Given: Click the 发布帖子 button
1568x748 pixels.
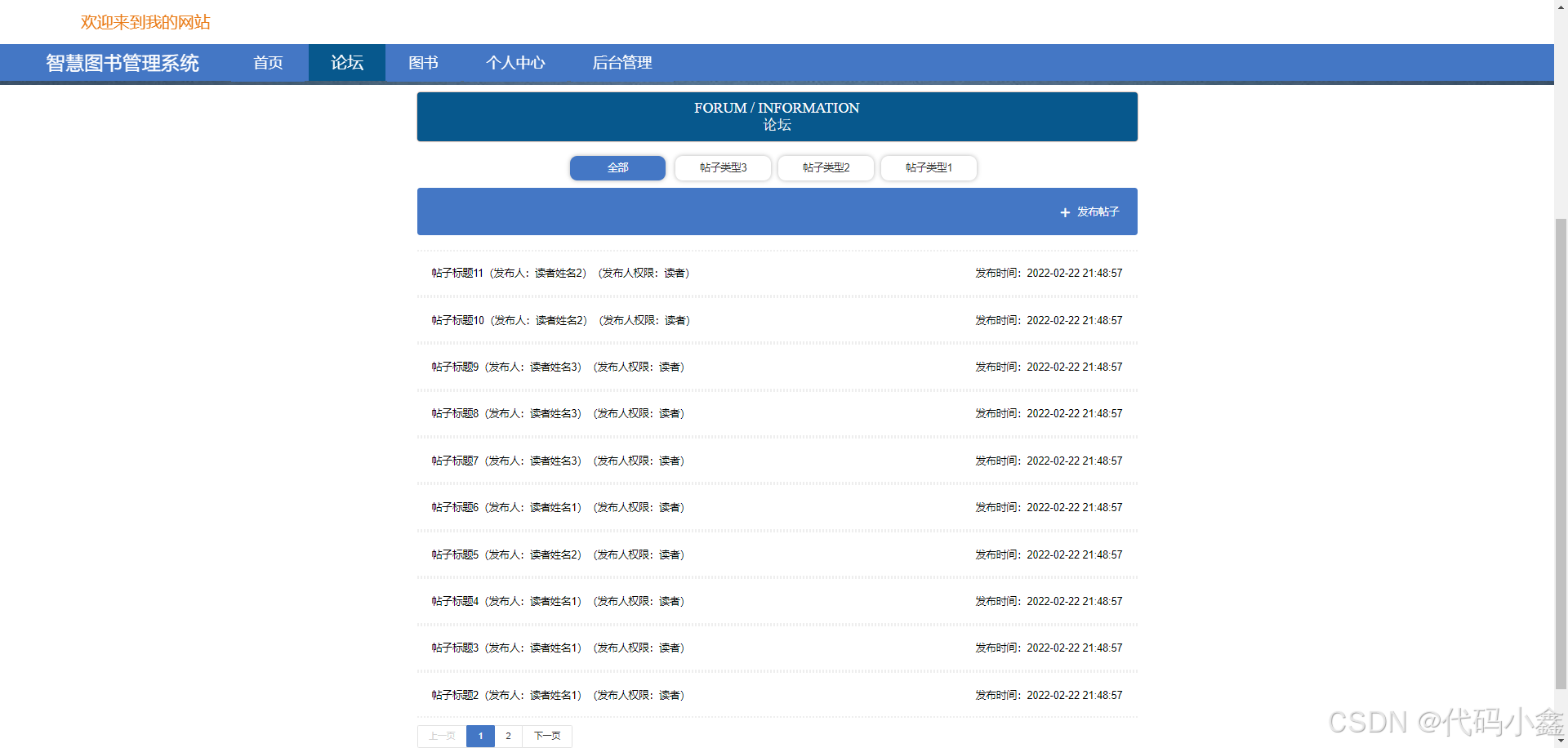Looking at the screenshot, I should pos(1089,212).
